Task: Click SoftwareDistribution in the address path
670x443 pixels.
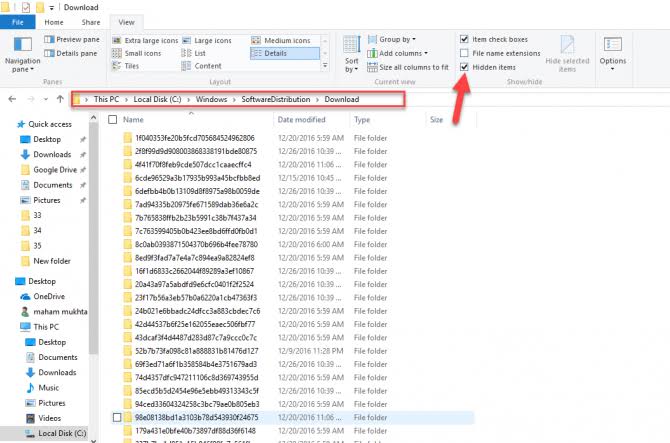Action: [276, 99]
